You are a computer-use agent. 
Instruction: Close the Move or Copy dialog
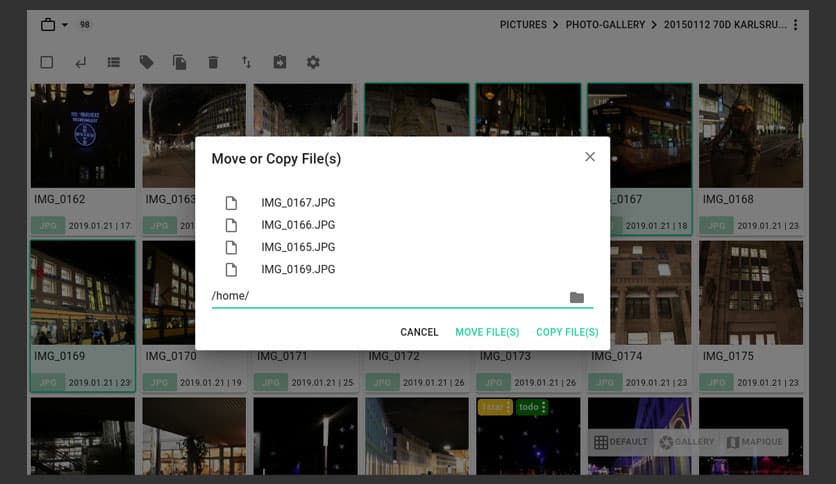point(590,157)
